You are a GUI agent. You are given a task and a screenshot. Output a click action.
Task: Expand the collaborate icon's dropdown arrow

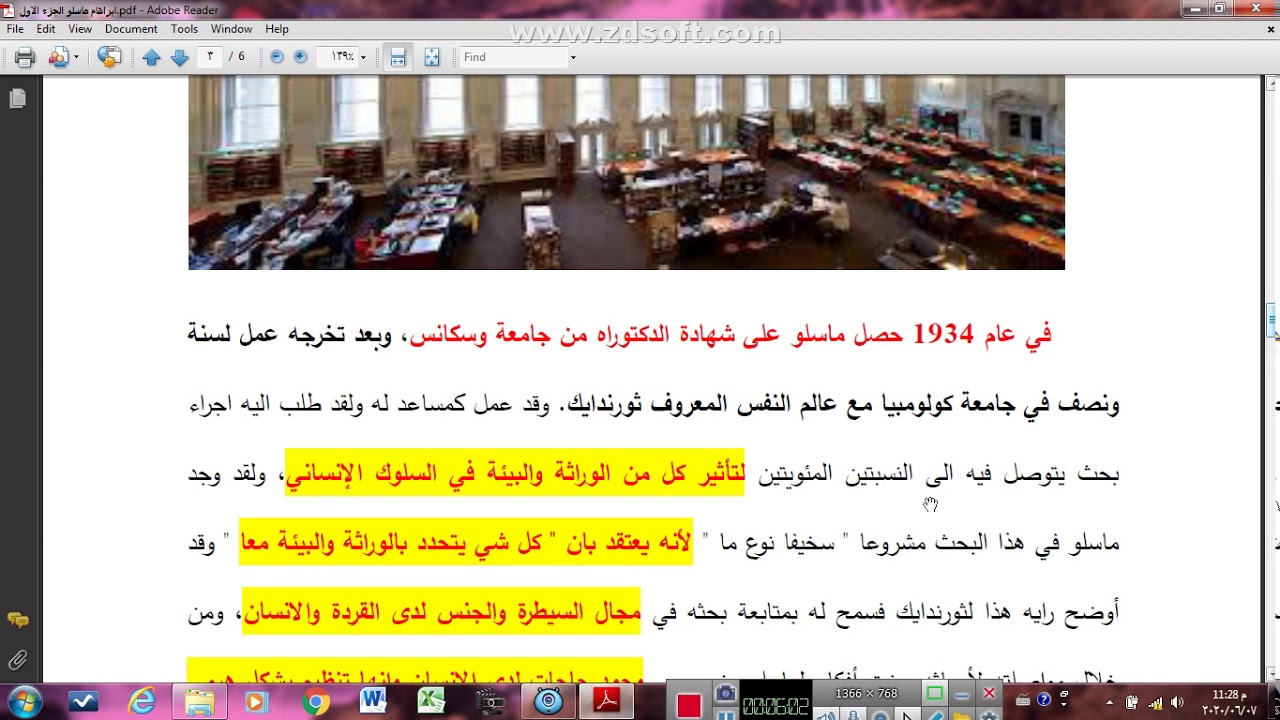tap(76, 57)
